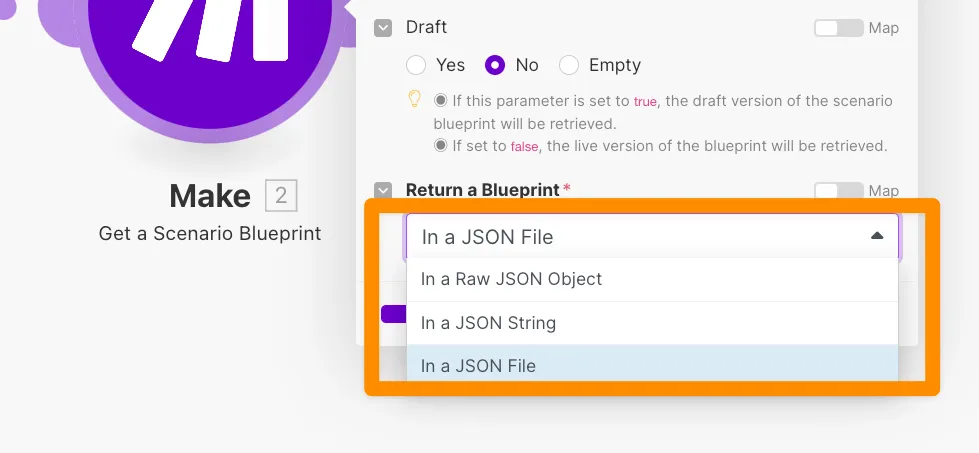
Task: Click the Draft parameter label
Action: click(x=427, y=28)
